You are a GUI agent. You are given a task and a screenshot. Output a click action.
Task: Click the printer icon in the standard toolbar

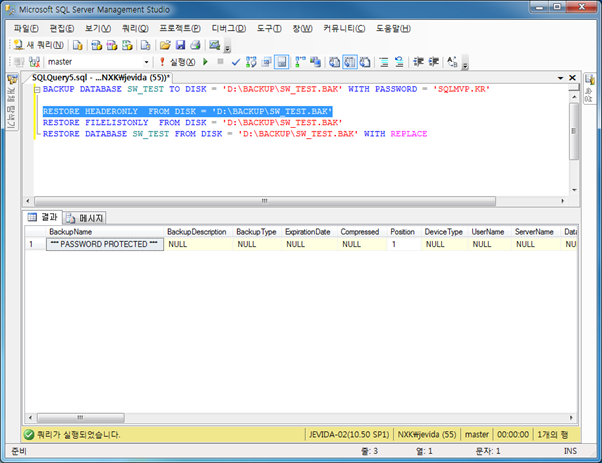pos(195,45)
